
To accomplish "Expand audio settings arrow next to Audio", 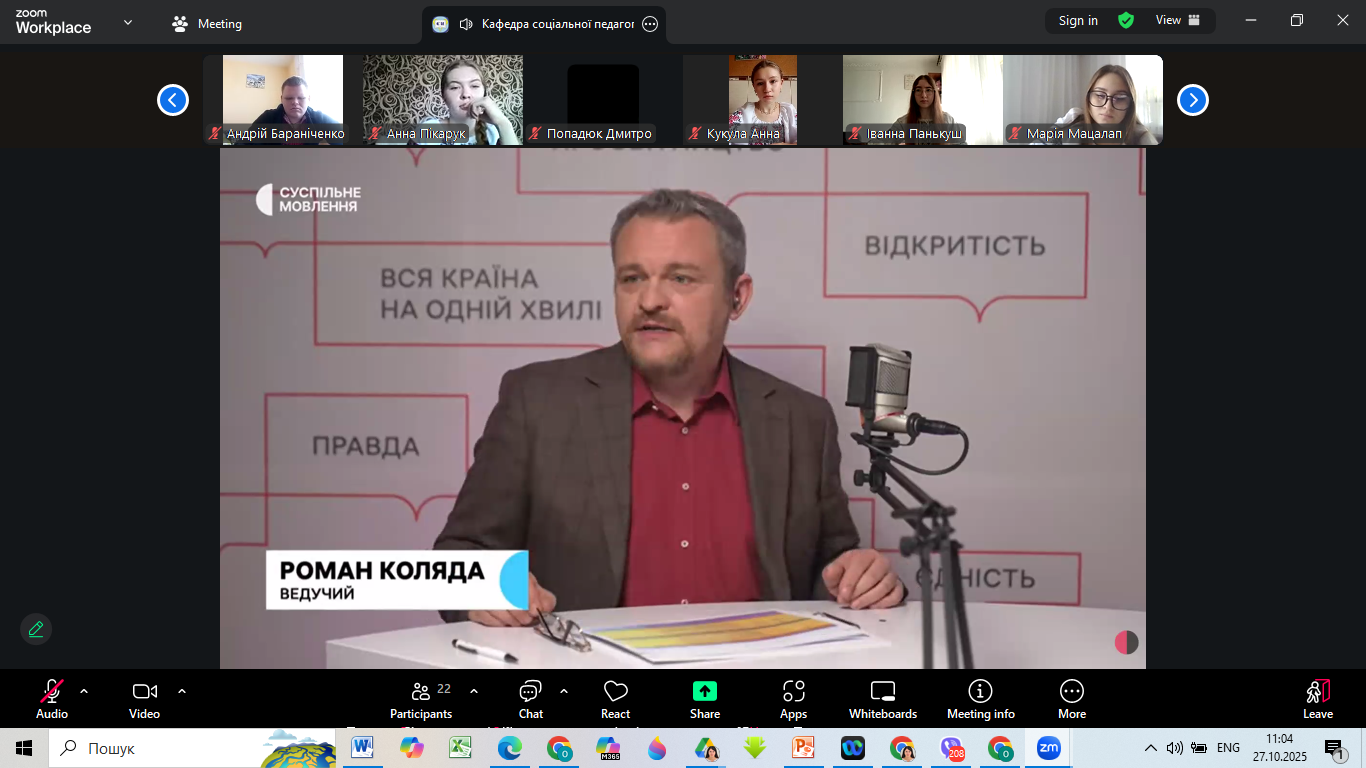I will click(x=84, y=691).
